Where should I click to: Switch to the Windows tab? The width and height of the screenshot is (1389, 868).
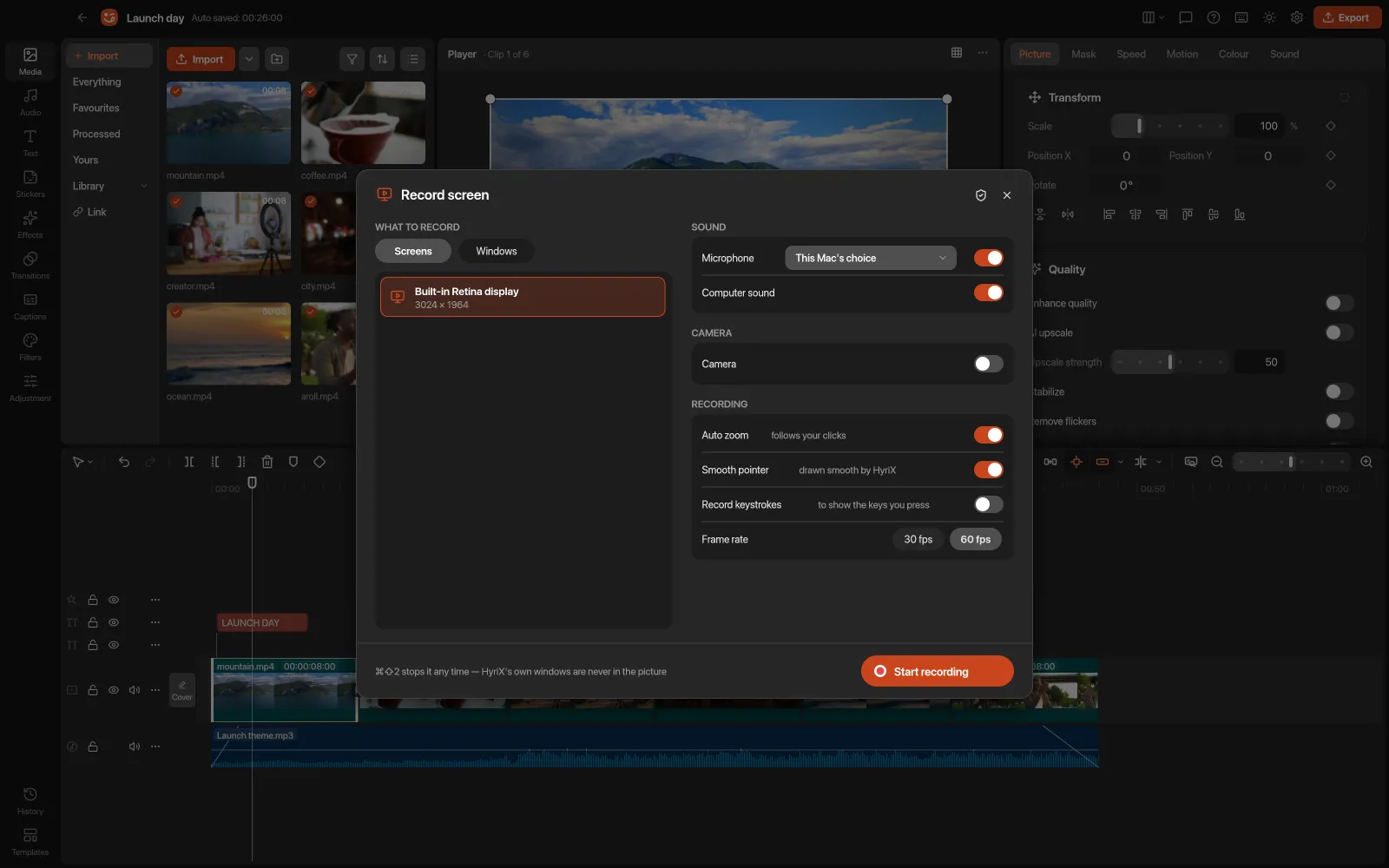497,251
